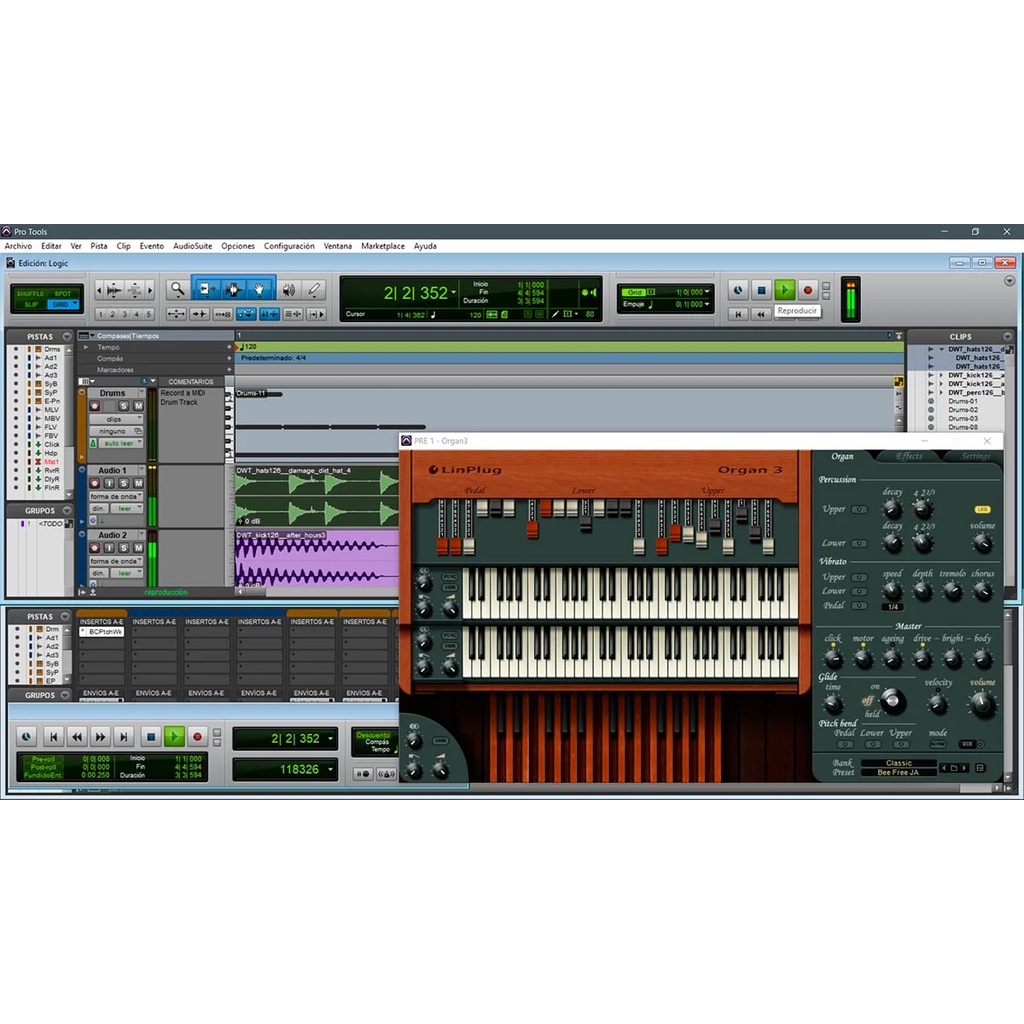
Task: Enable SPOT edit mode
Action: [x=63, y=293]
